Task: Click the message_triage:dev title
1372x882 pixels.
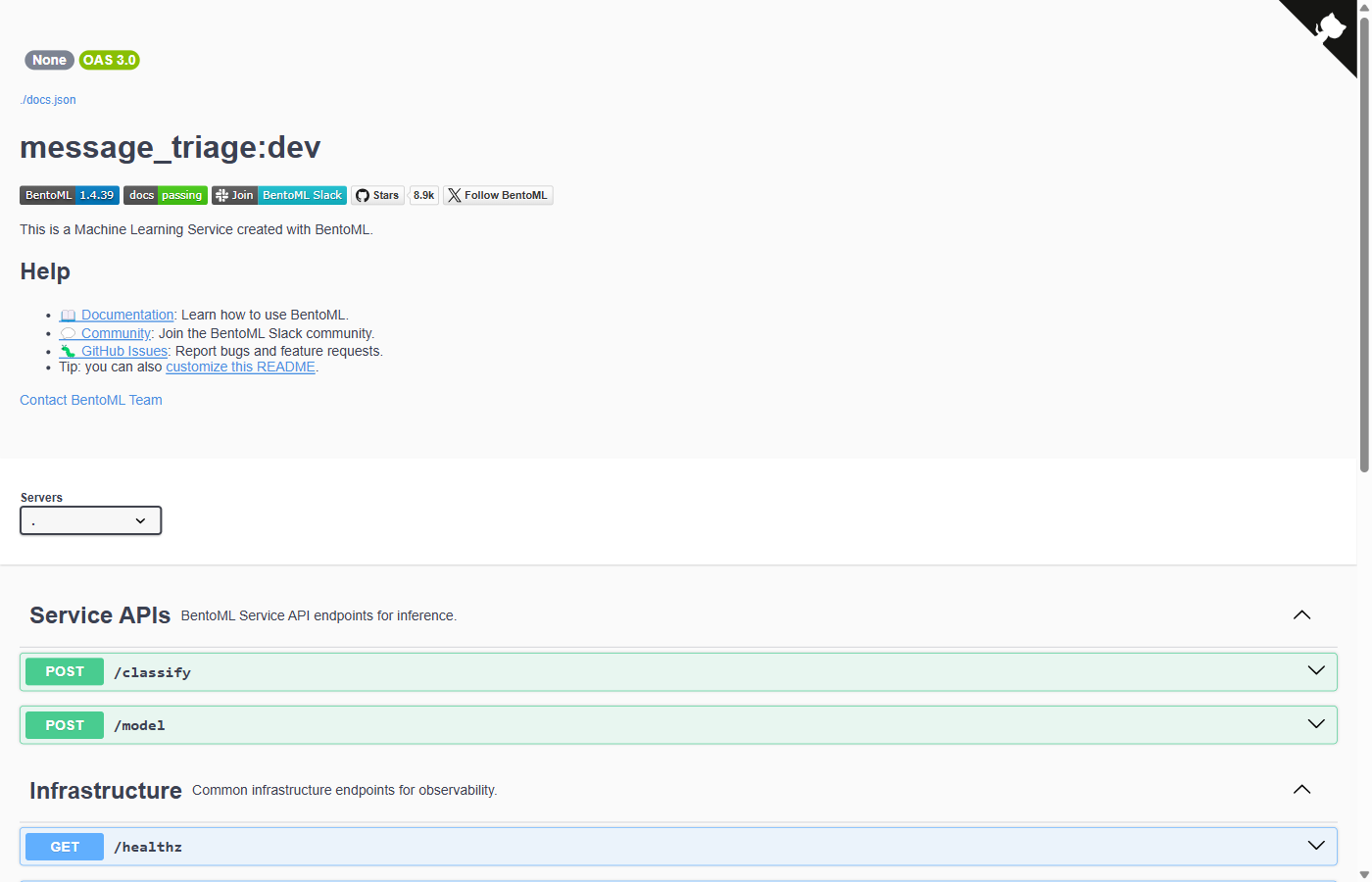Action: click(171, 147)
